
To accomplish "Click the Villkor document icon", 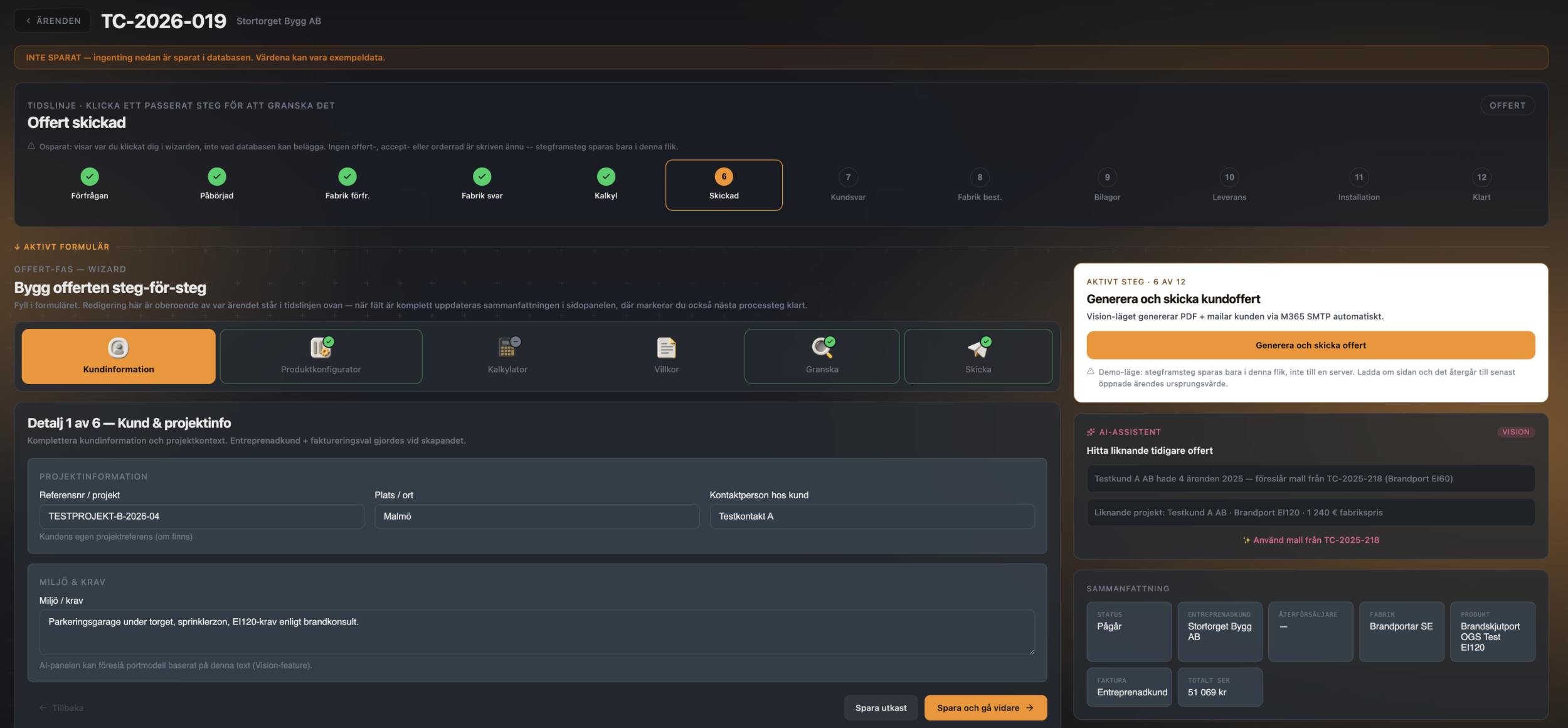I will click(x=666, y=347).
